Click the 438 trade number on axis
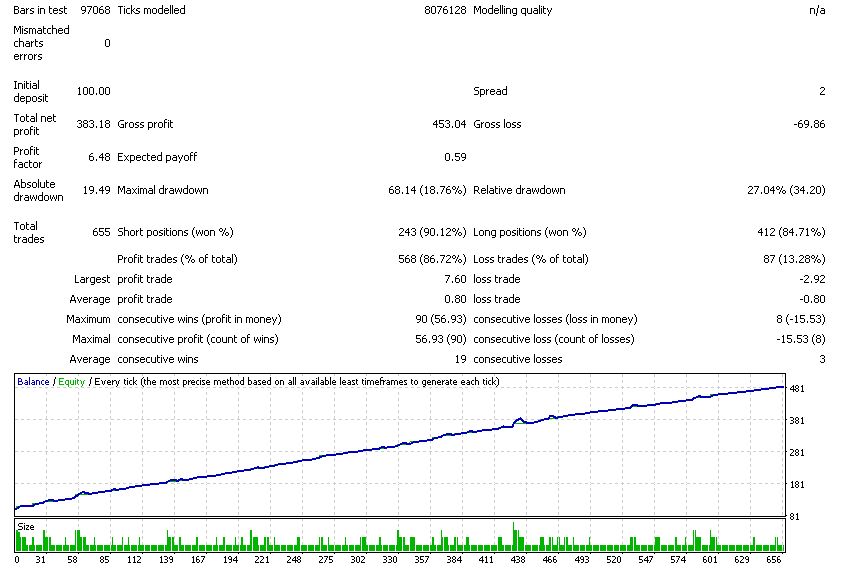Screen dimensions: 850x571 [x=518, y=560]
